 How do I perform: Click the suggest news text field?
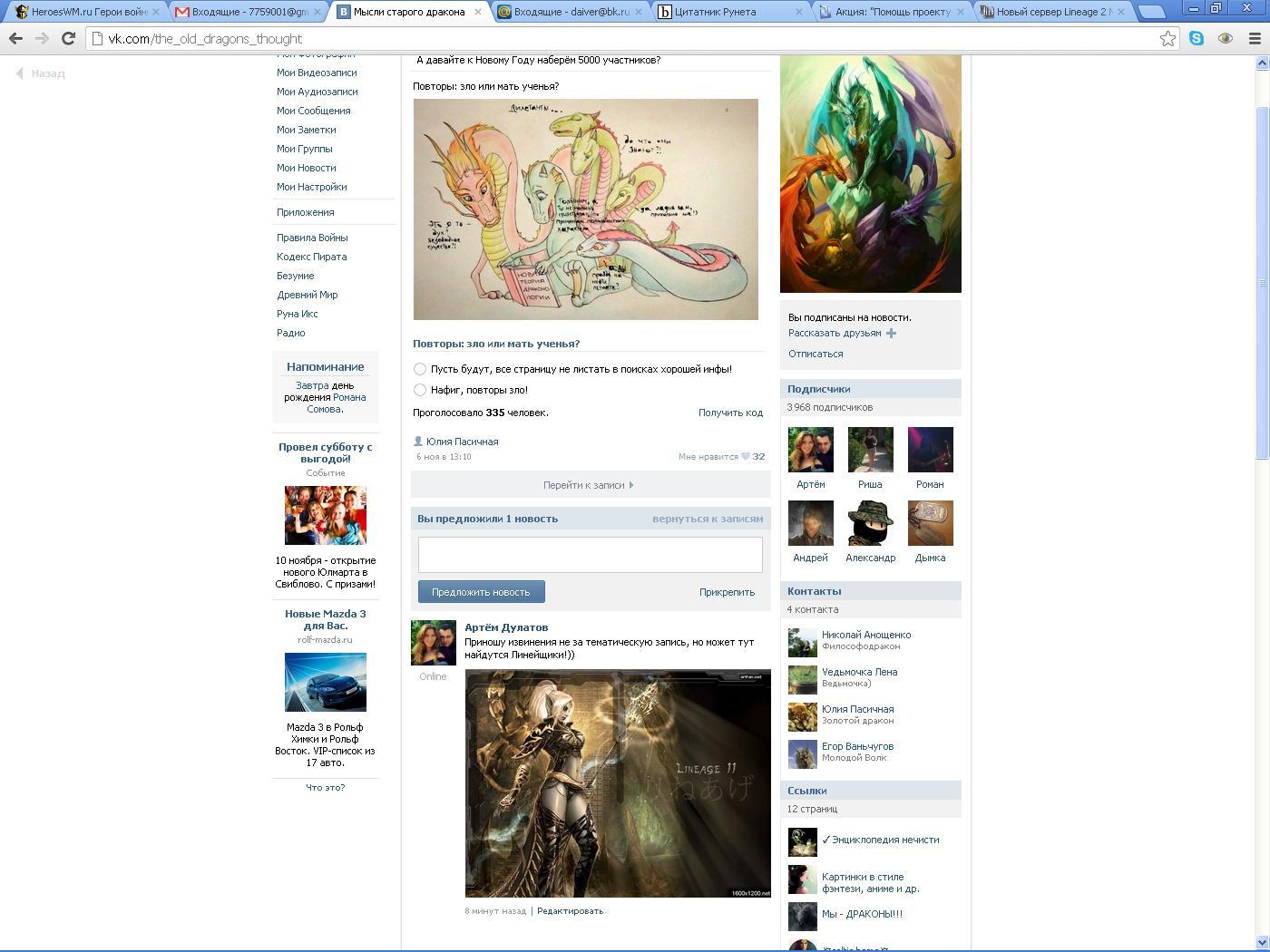point(590,555)
